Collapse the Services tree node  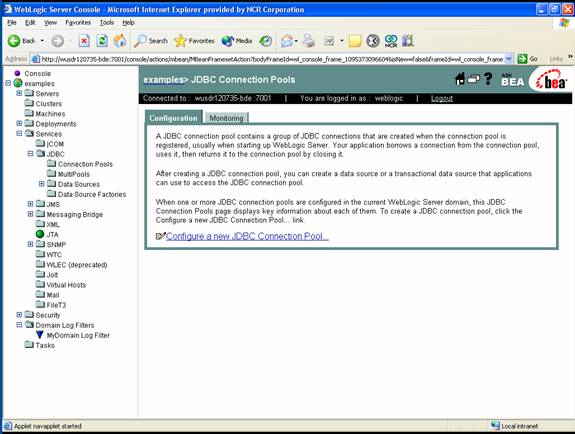[x=19, y=134]
